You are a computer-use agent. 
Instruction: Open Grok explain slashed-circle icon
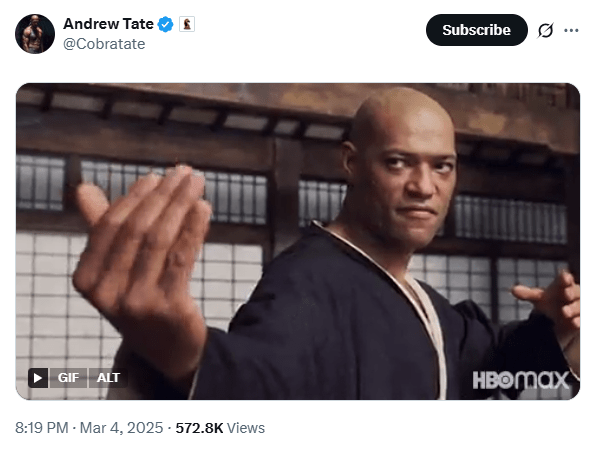click(x=546, y=30)
